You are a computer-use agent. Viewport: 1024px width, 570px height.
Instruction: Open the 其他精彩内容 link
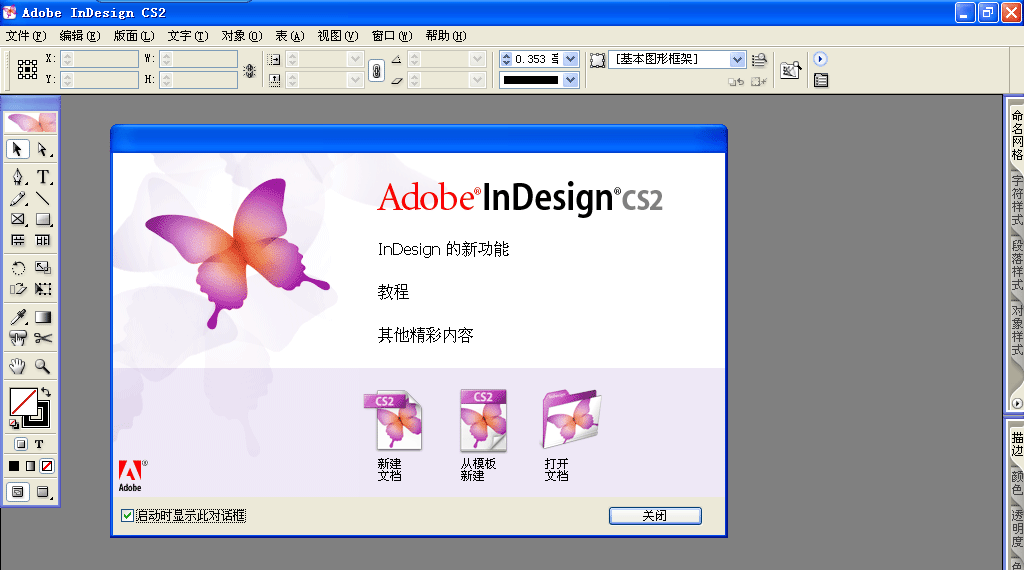425,335
